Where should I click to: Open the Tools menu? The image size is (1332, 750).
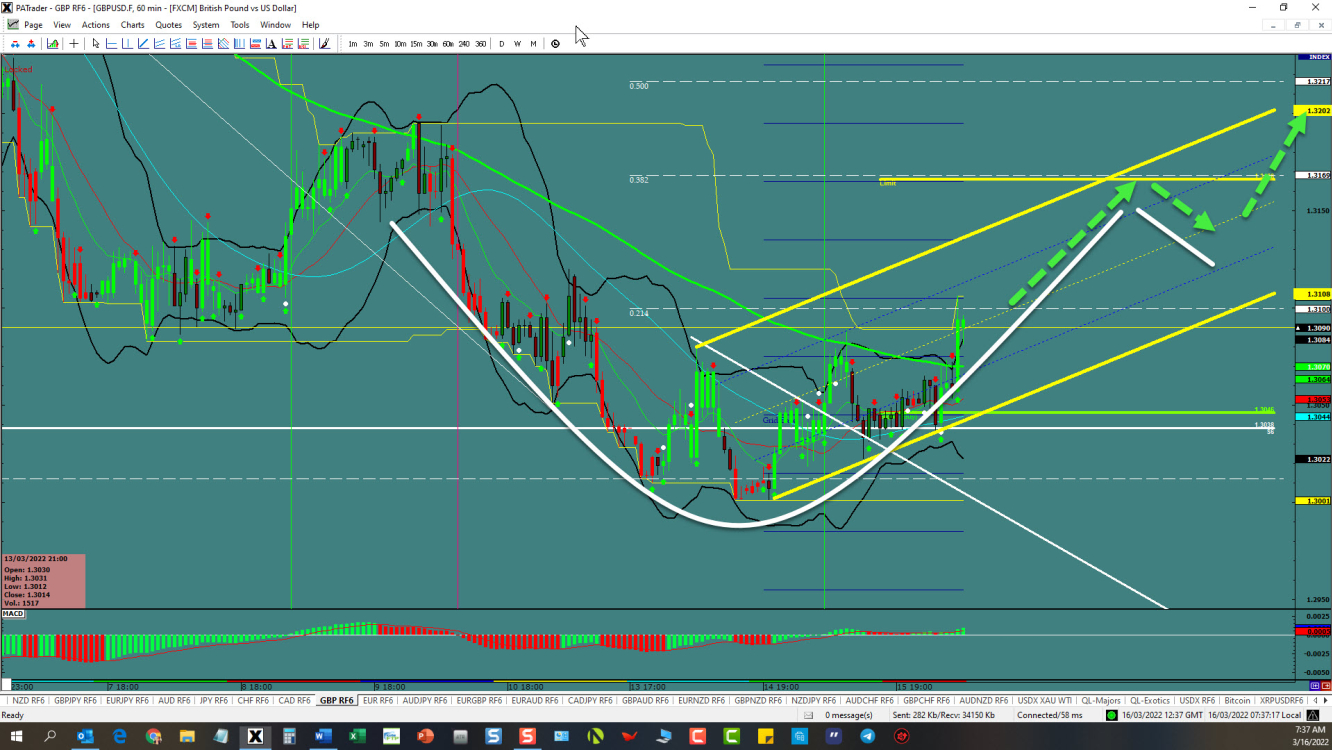coord(240,25)
